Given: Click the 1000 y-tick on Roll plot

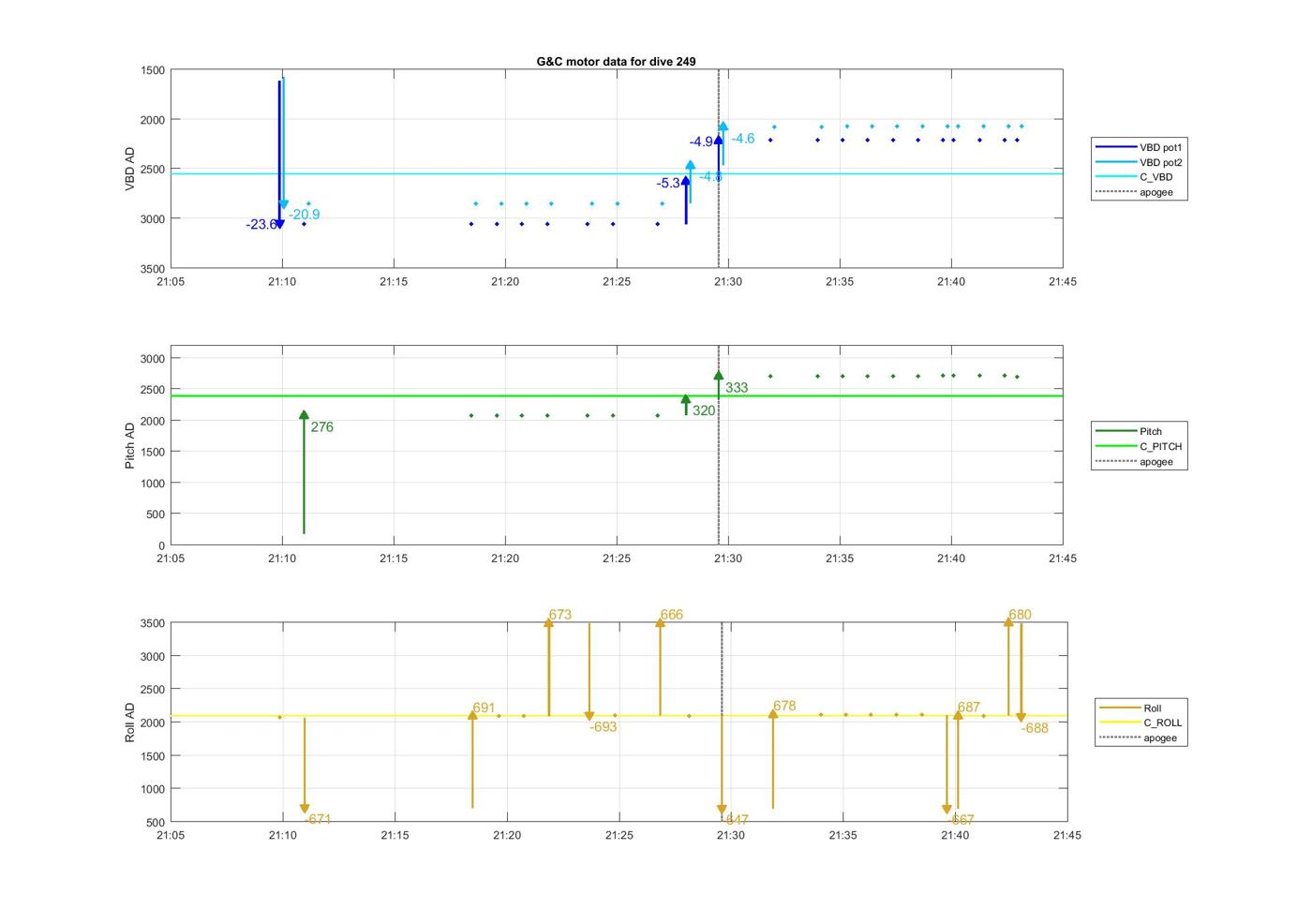Looking at the screenshot, I should [x=153, y=789].
